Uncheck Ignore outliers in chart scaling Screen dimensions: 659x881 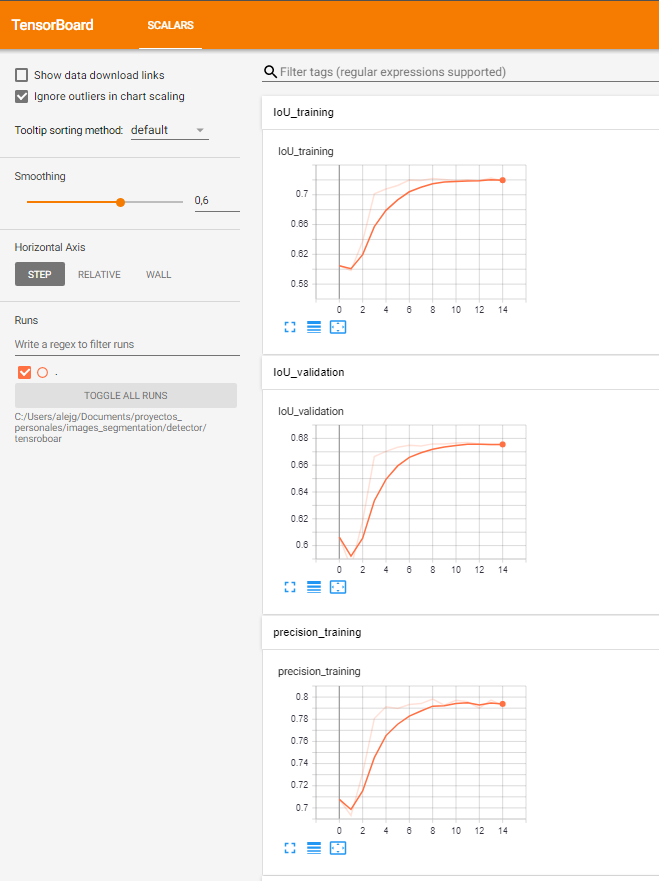click(21, 97)
